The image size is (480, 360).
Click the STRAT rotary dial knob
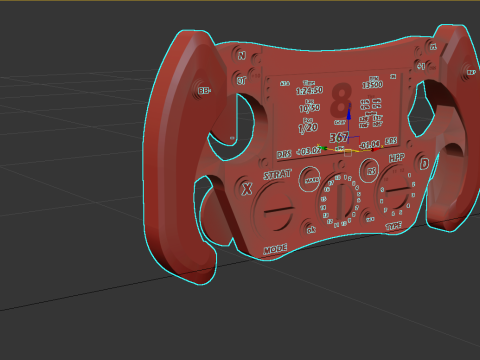[x=274, y=210]
